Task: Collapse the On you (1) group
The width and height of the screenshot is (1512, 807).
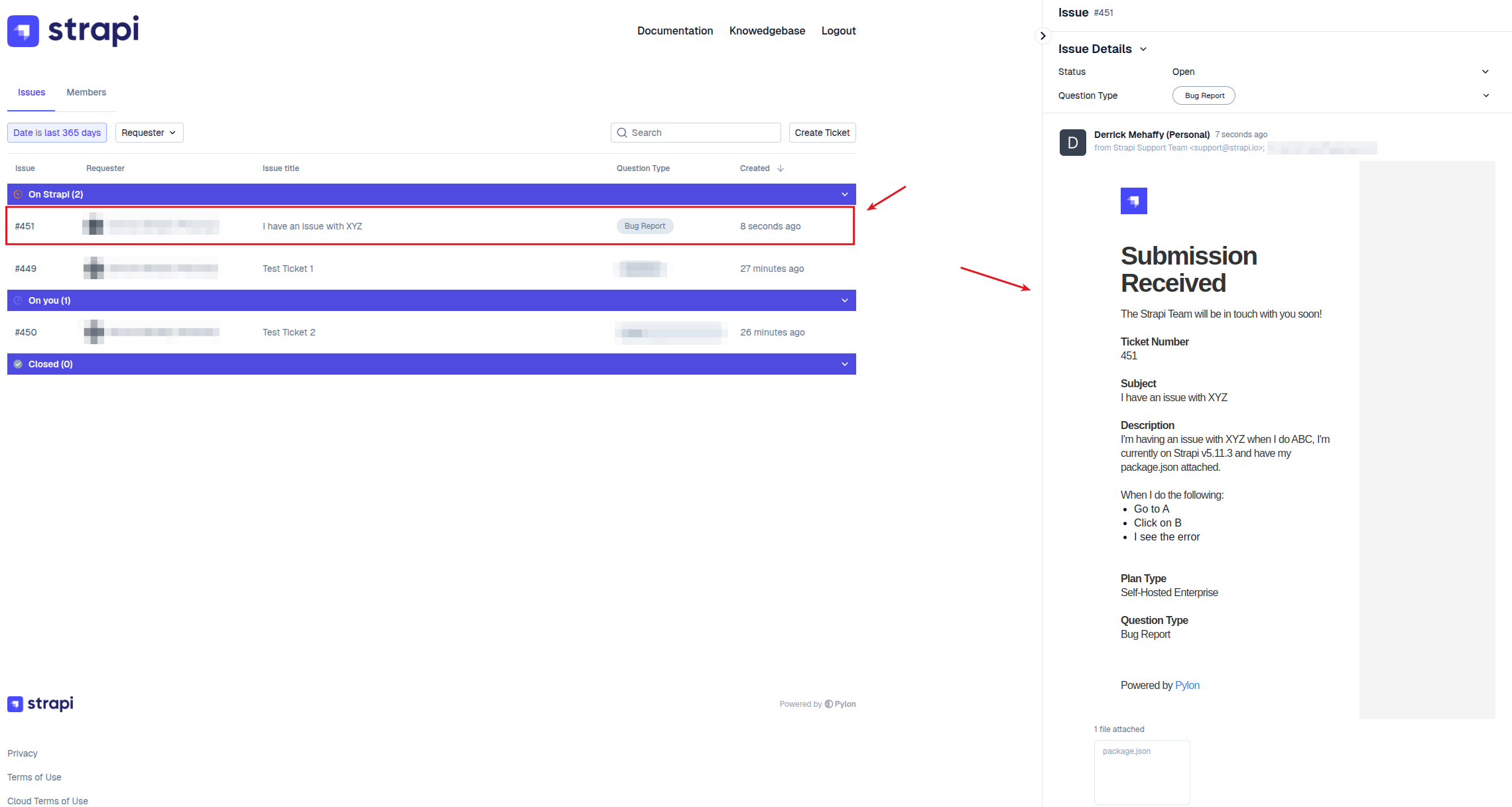Action: (x=844, y=300)
